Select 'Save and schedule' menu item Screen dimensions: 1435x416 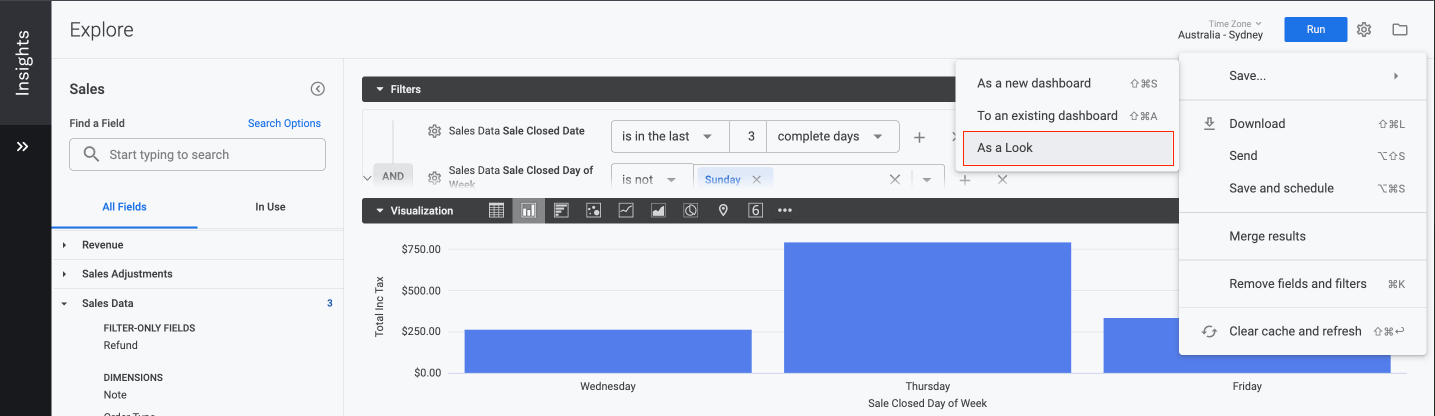click(1303, 188)
